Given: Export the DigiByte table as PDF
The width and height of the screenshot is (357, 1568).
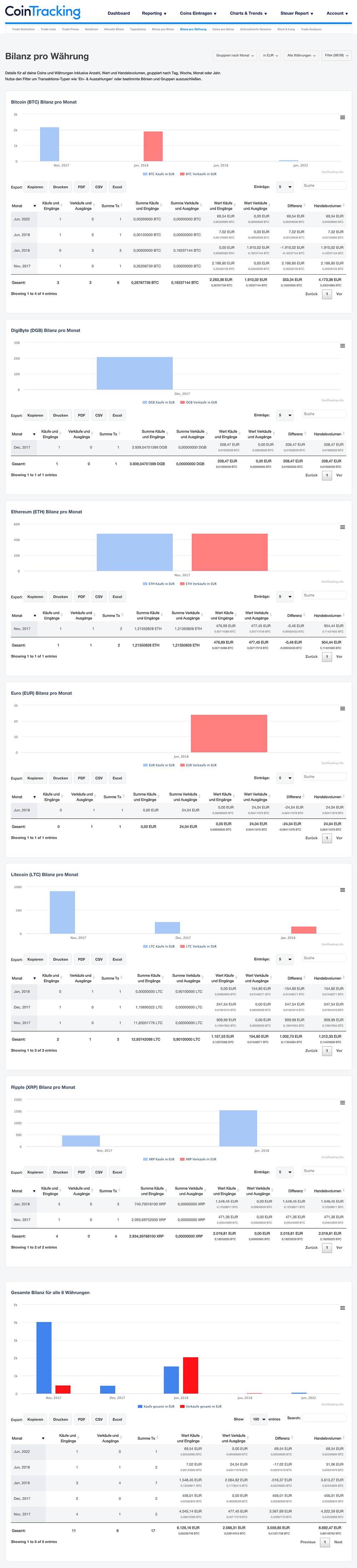Looking at the screenshot, I should 81,415.
